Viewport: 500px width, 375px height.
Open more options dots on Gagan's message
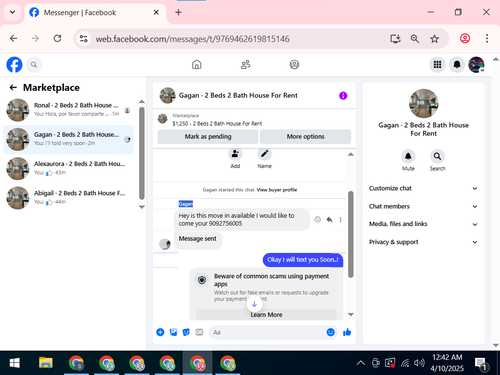pos(340,219)
